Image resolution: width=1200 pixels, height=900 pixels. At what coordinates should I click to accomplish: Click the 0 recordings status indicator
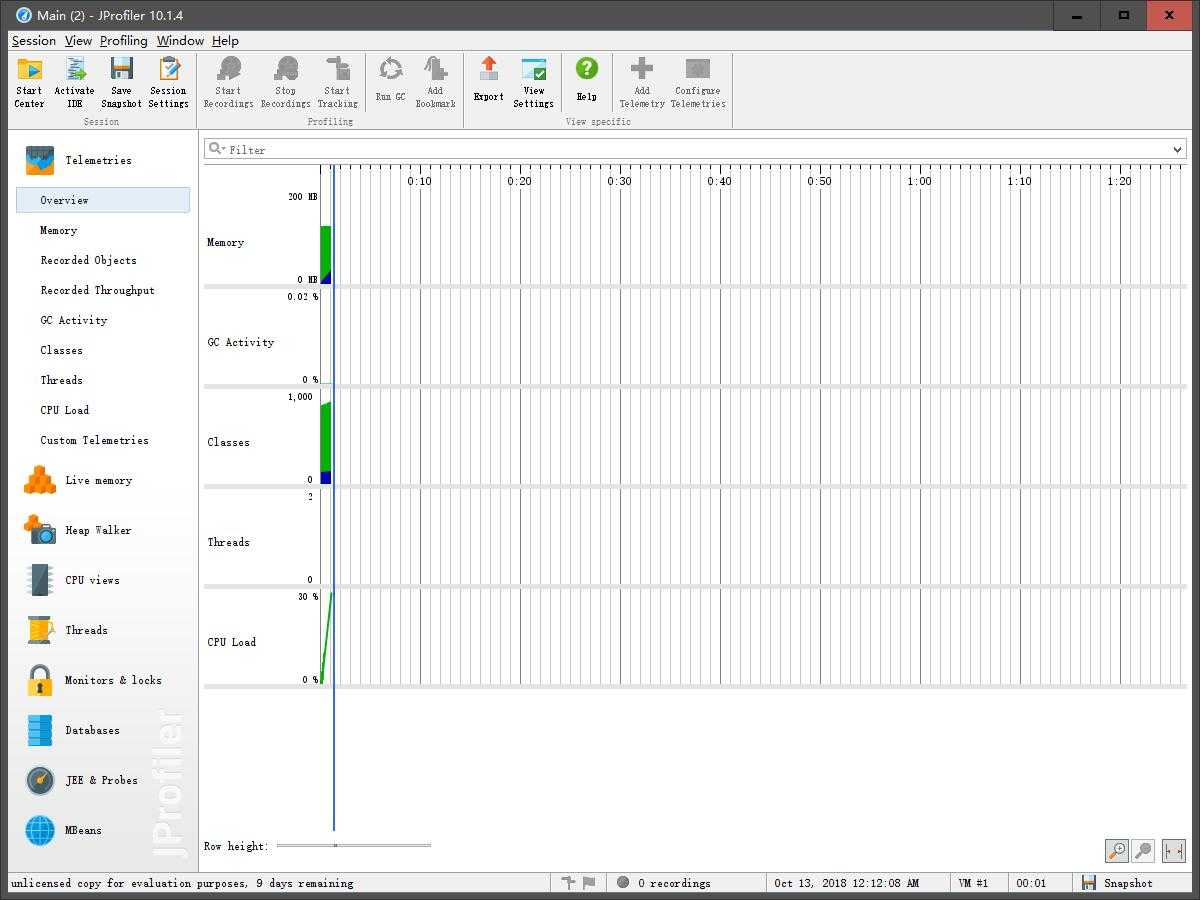pyautogui.click(x=664, y=883)
